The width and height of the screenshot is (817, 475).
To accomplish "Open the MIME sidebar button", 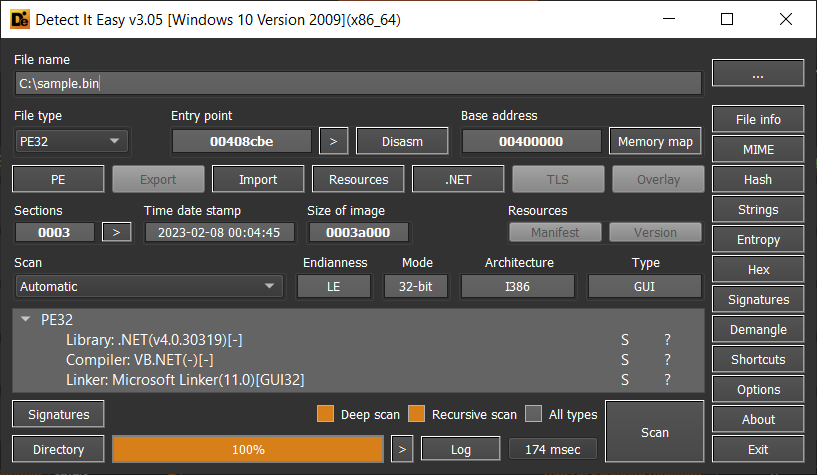I will (x=758, y=149).
